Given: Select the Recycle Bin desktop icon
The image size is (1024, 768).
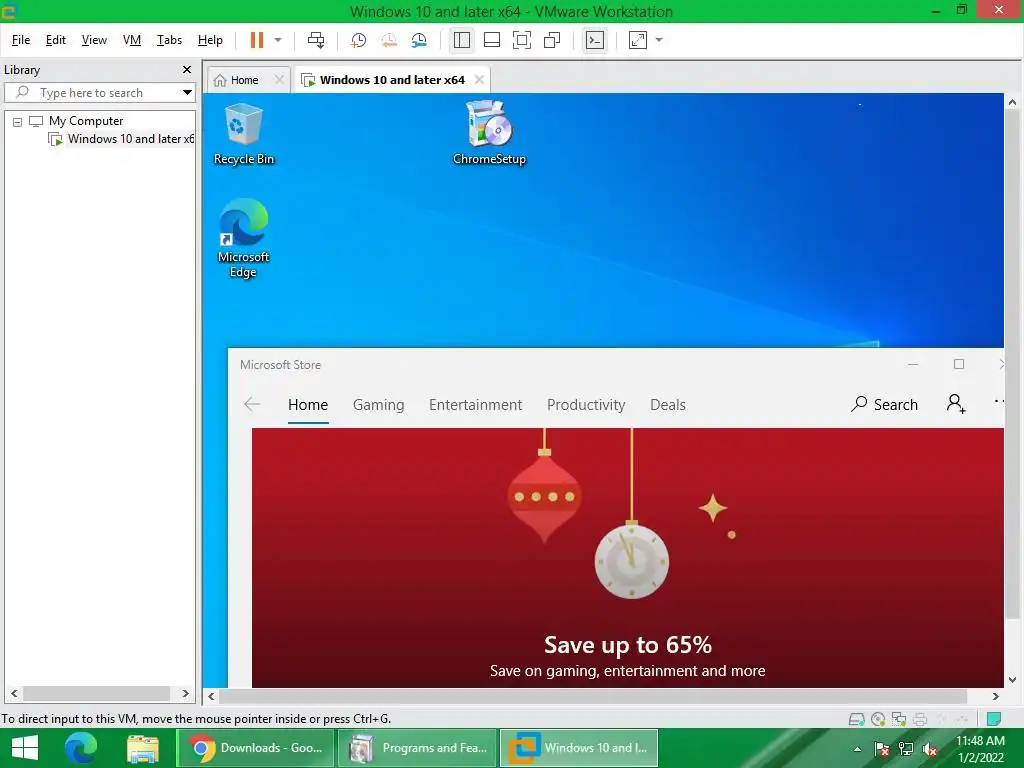Looking at the screenshot, I should tap(244, 134).
